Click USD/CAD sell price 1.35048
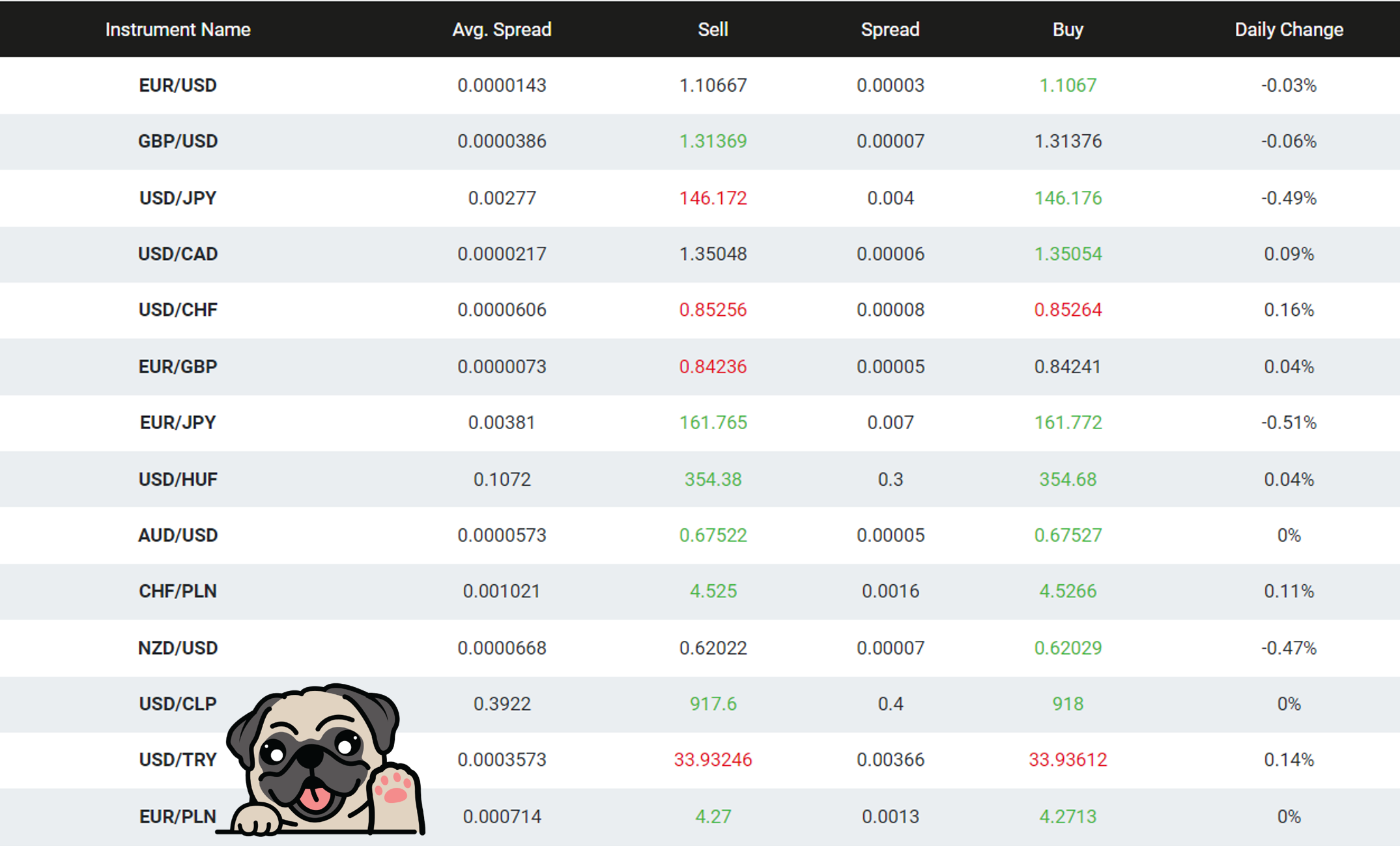The width and height of the screenshot is (1400, 846). click(713, 254)
